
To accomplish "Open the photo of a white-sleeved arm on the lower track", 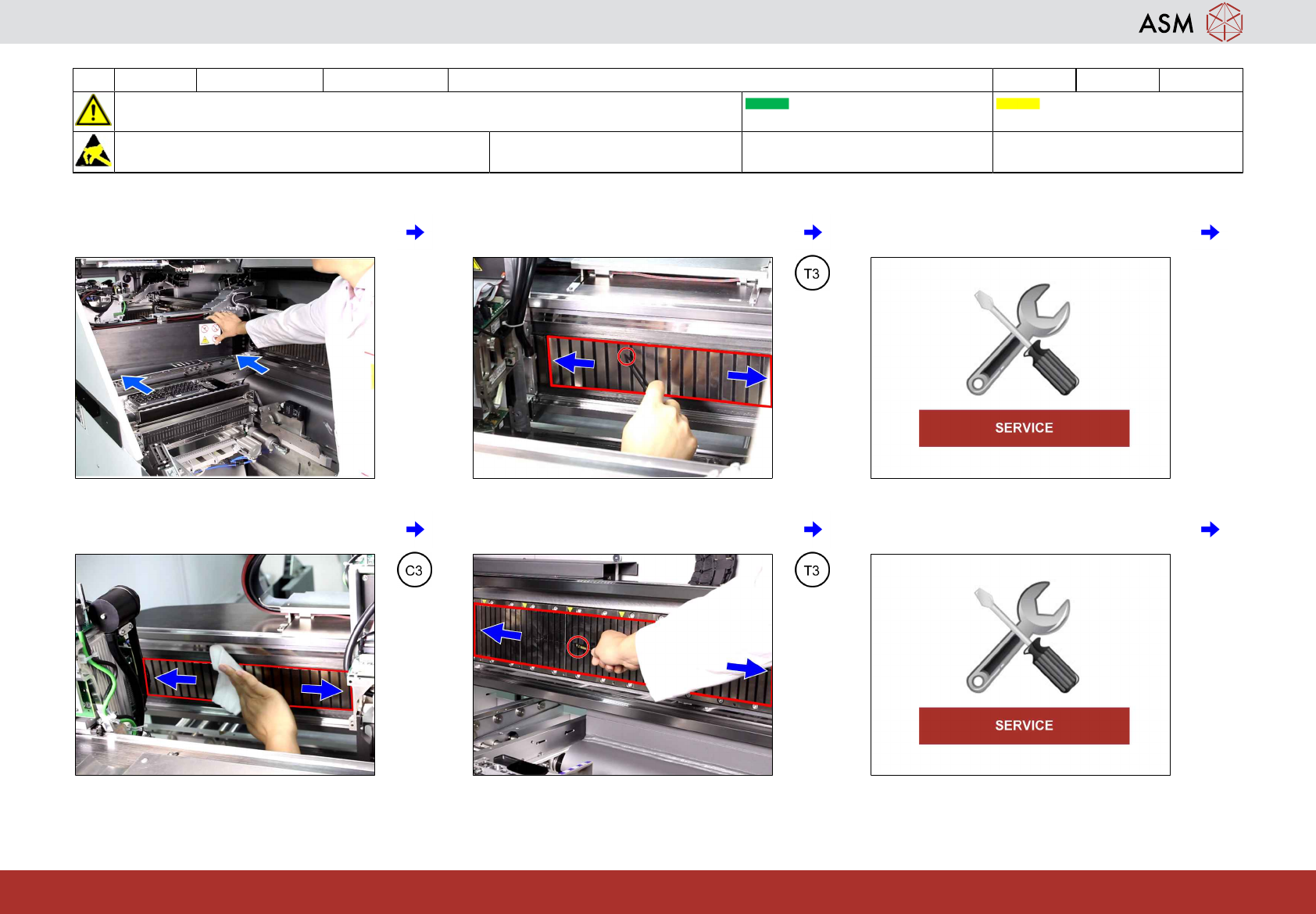I will [623, 665].
